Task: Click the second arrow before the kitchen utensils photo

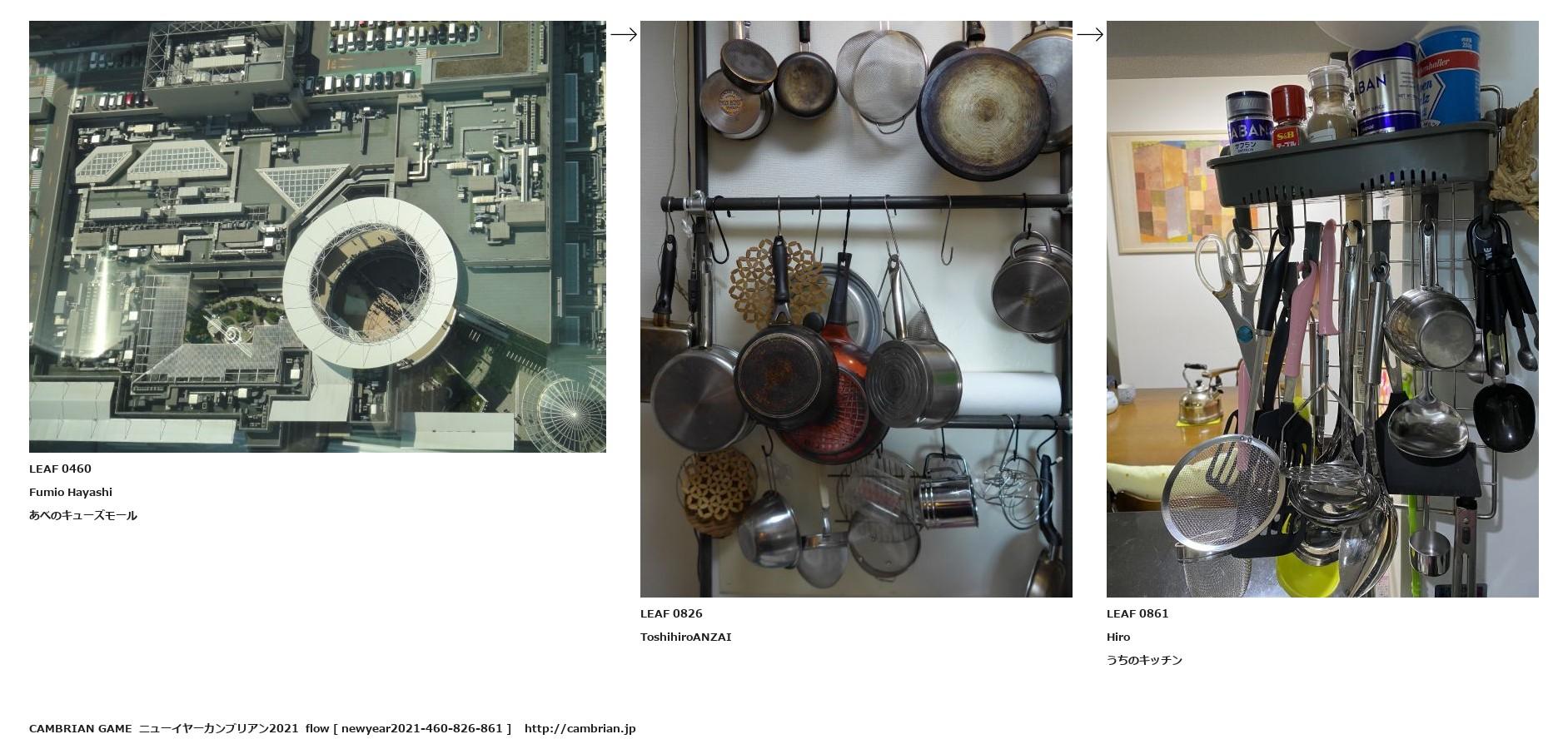Action: (1090, 34)
